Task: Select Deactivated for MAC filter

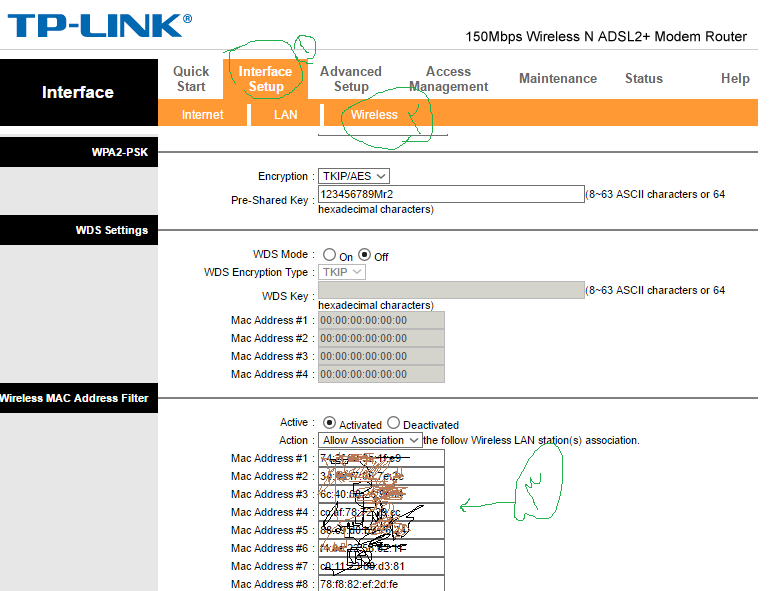Action: point(393,423)
